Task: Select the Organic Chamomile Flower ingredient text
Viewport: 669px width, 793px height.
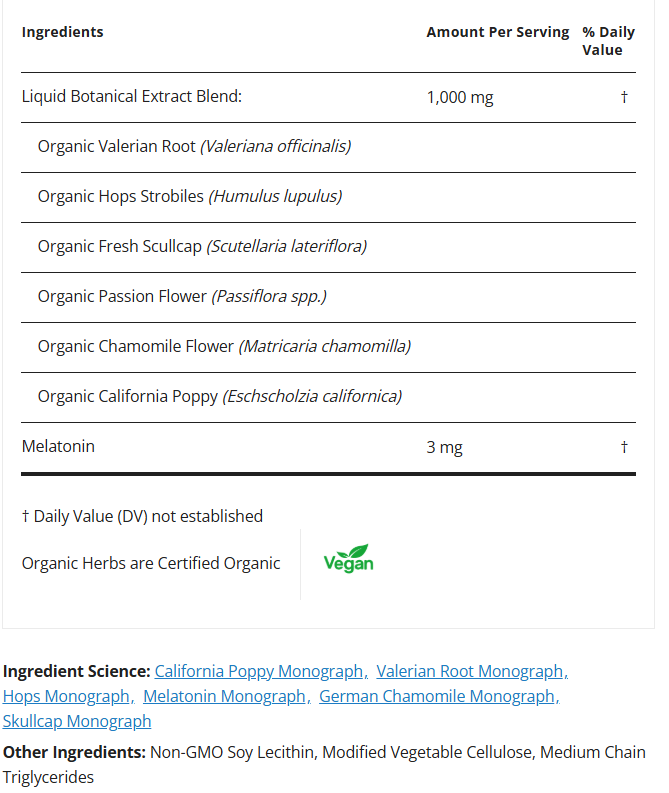Action: 224,346
